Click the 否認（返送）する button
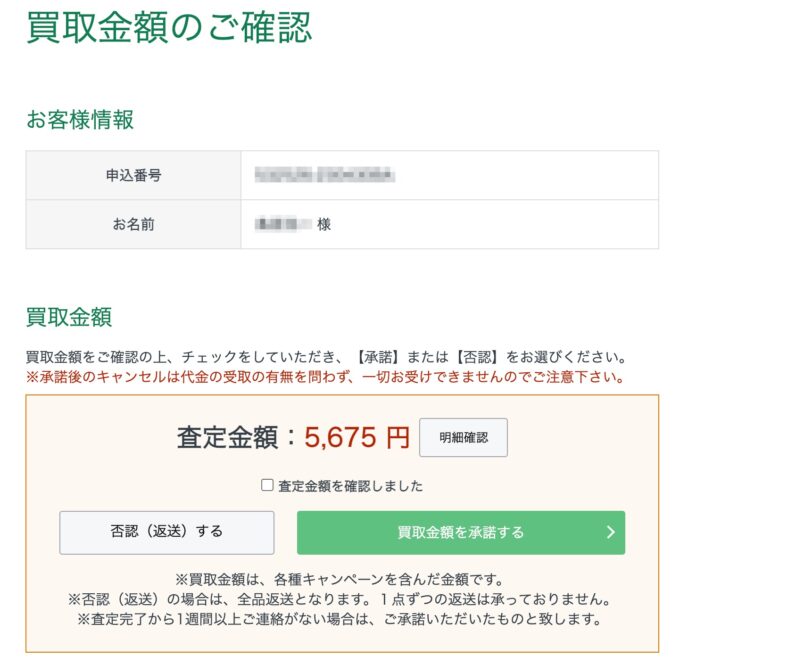The width and height of the screenshot is (796, 672). coord(167,532)
